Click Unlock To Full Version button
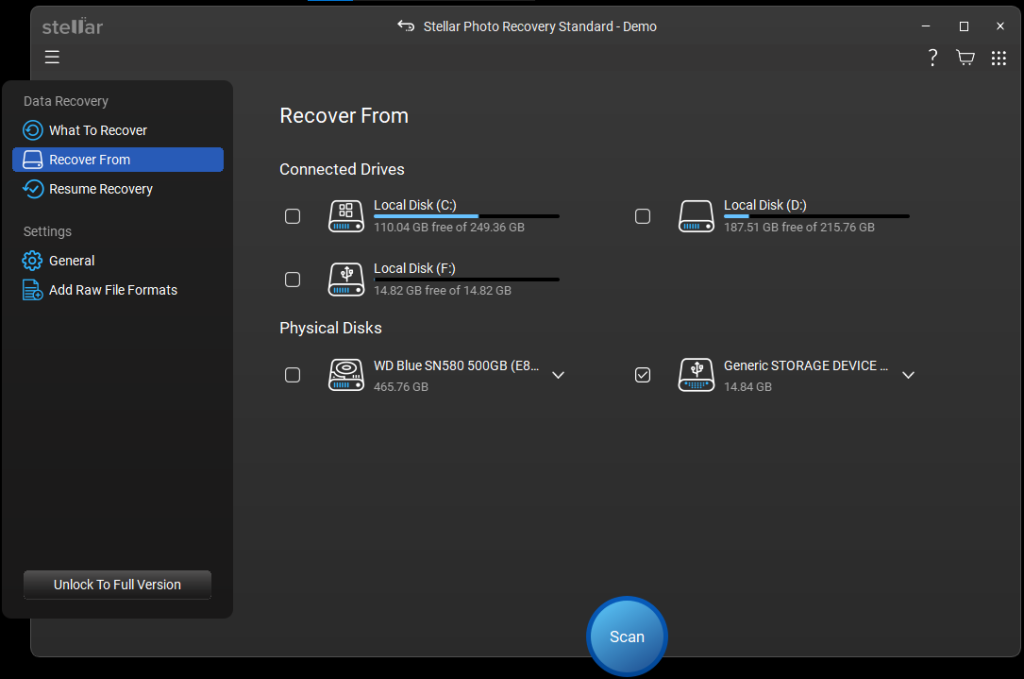The height and width of the screenshot is (679, 1024). pyautogui.click(x=118, y=585)
